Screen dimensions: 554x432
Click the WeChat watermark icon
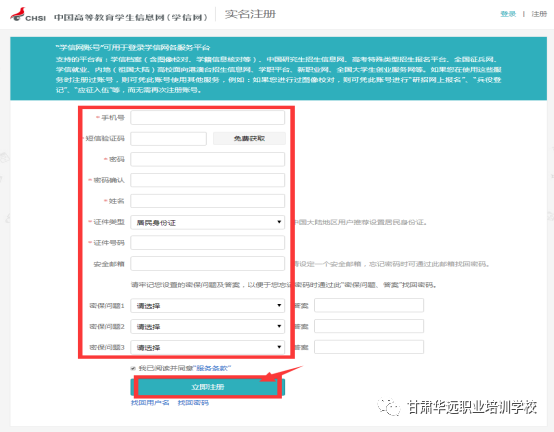pyautogui.click(x=389, y=407)
